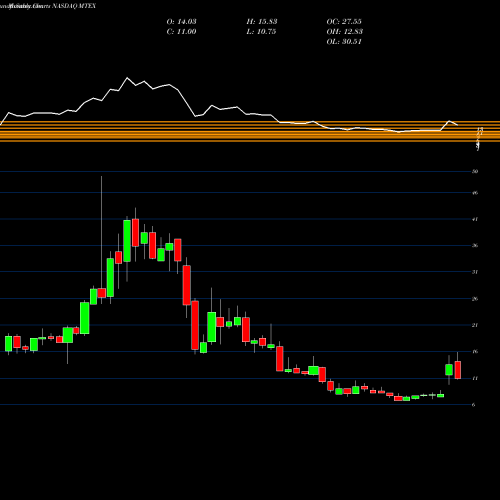Image resolution: width=500 pixels, height=500 pixels.
Task: Click the 11 price axis label
Action: pyautogui.click(x=475, y=378)
